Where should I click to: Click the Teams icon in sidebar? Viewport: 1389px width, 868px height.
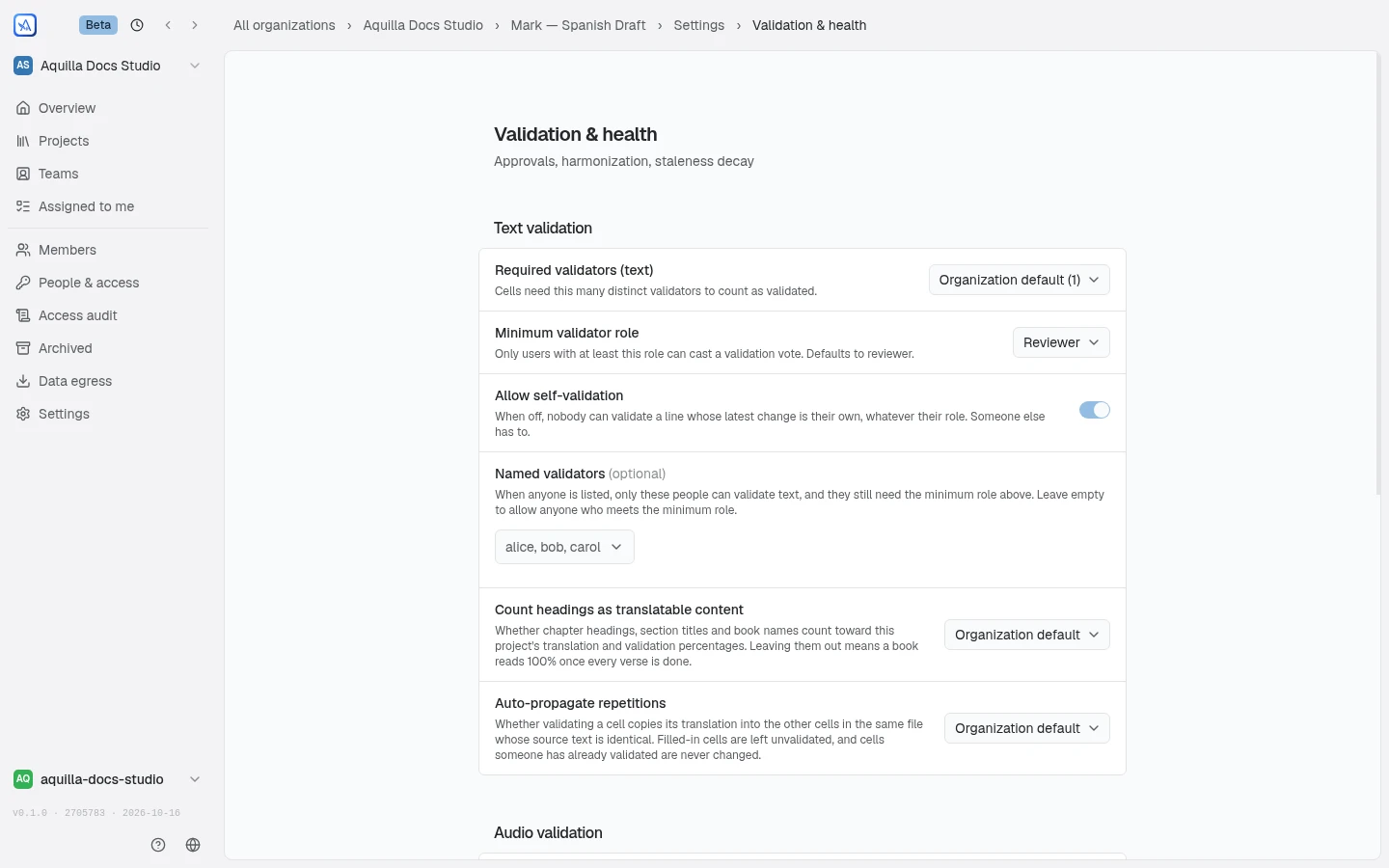pyautogui.click(x=23, y=174)
